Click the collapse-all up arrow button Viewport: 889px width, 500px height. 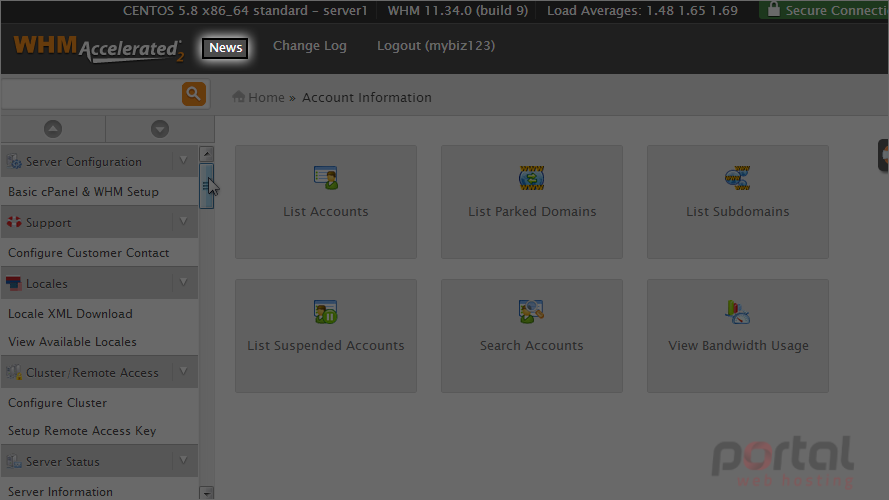(x=53, y=129)
